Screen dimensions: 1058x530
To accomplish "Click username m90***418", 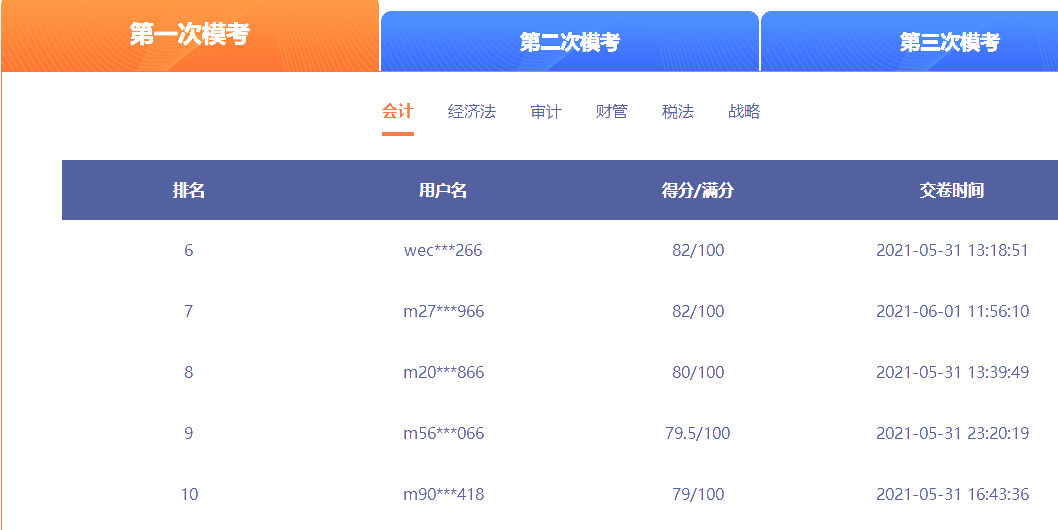I will [x=444, y=494].
